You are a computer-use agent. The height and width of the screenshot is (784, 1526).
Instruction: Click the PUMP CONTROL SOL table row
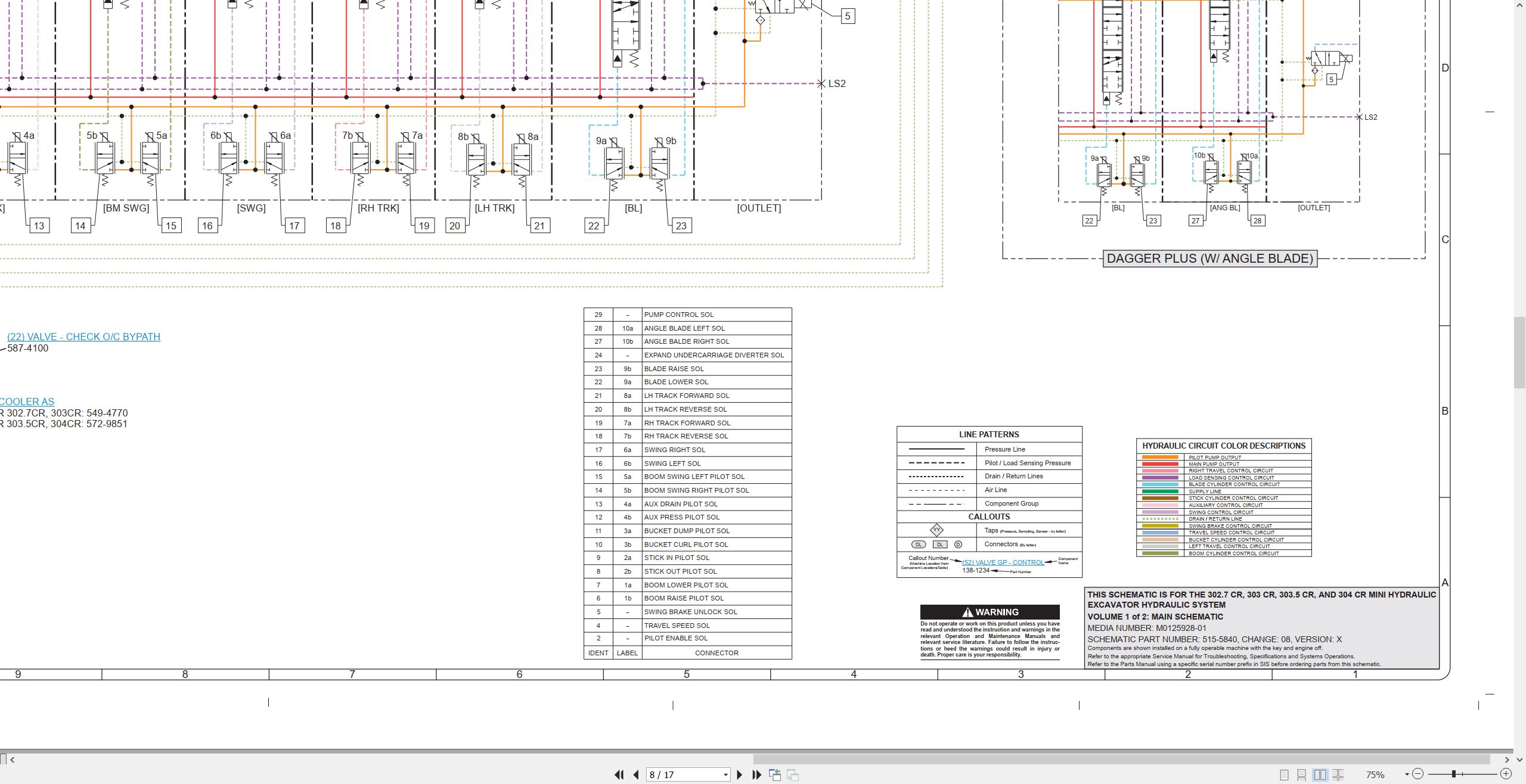click(x=687, y=315)
